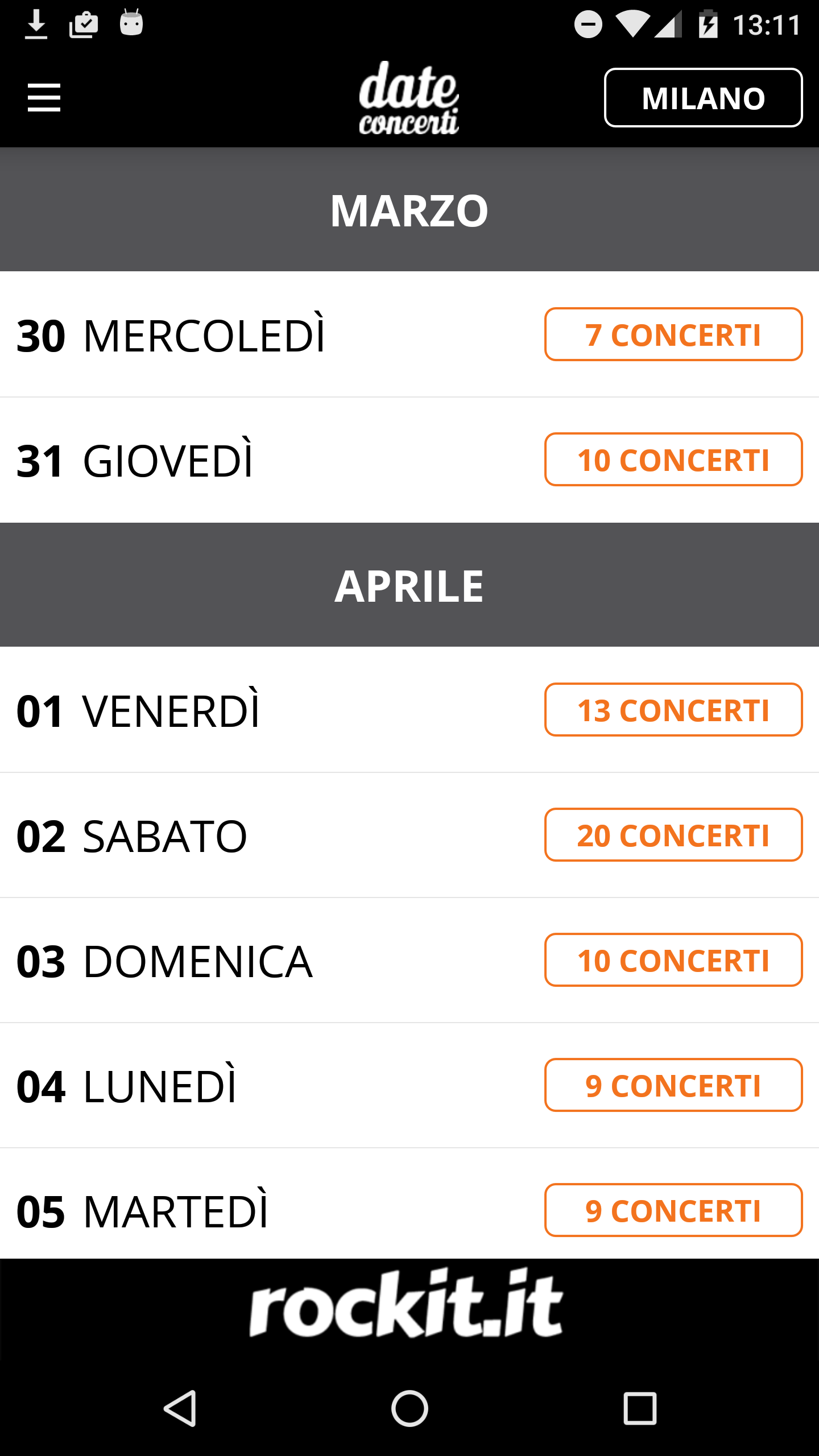Image resolution: width=819 pixels, height=1456 pixels.
Task: Tap the date concerti logo
Action: pos(409,98)
